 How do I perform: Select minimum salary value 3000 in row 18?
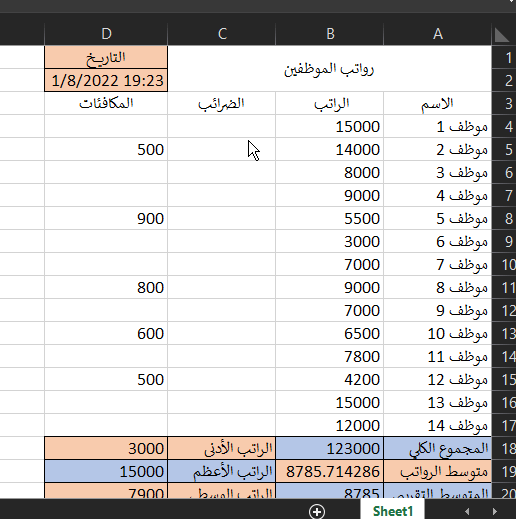(x=106, y=448)
